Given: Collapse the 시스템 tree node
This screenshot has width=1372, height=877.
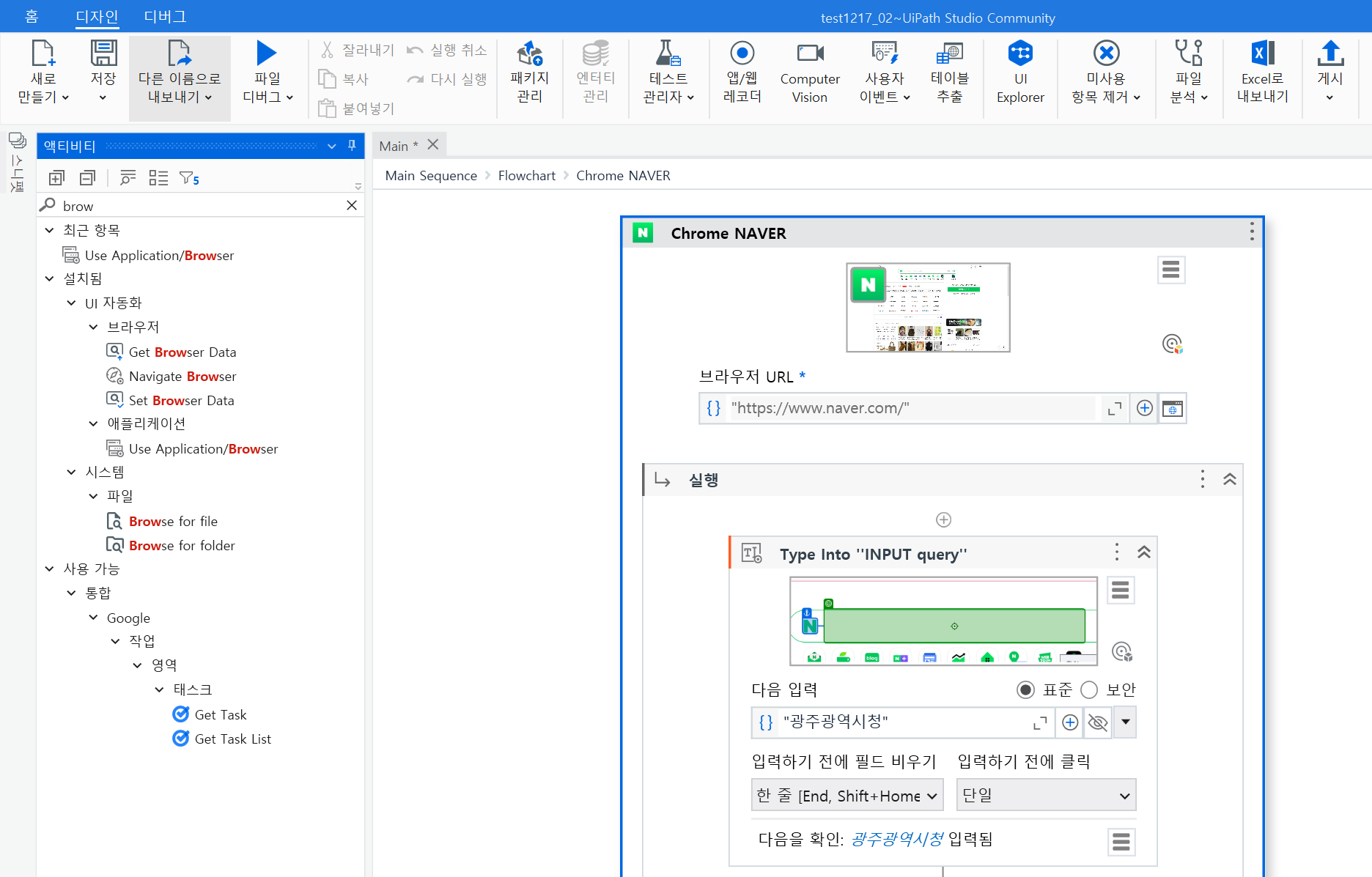Looking at the screenshot, I should 71,472.
